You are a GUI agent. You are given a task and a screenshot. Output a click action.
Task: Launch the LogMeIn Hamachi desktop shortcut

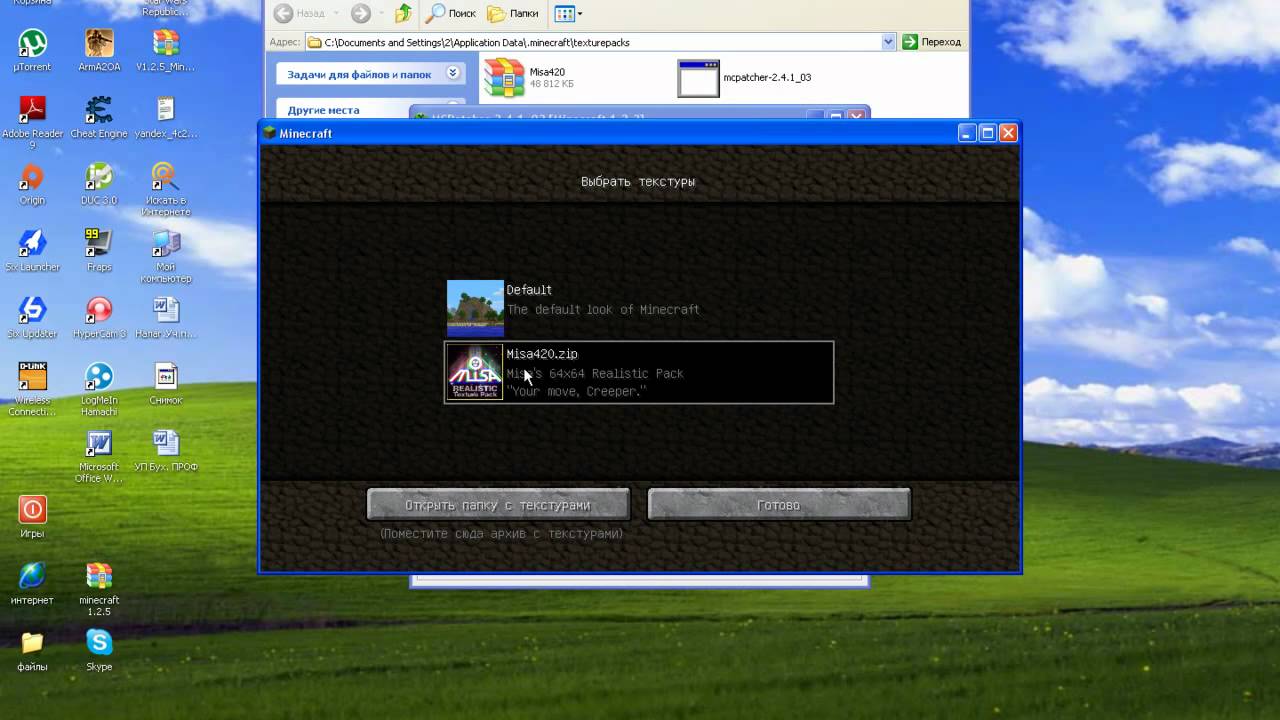tap(99, 390)
